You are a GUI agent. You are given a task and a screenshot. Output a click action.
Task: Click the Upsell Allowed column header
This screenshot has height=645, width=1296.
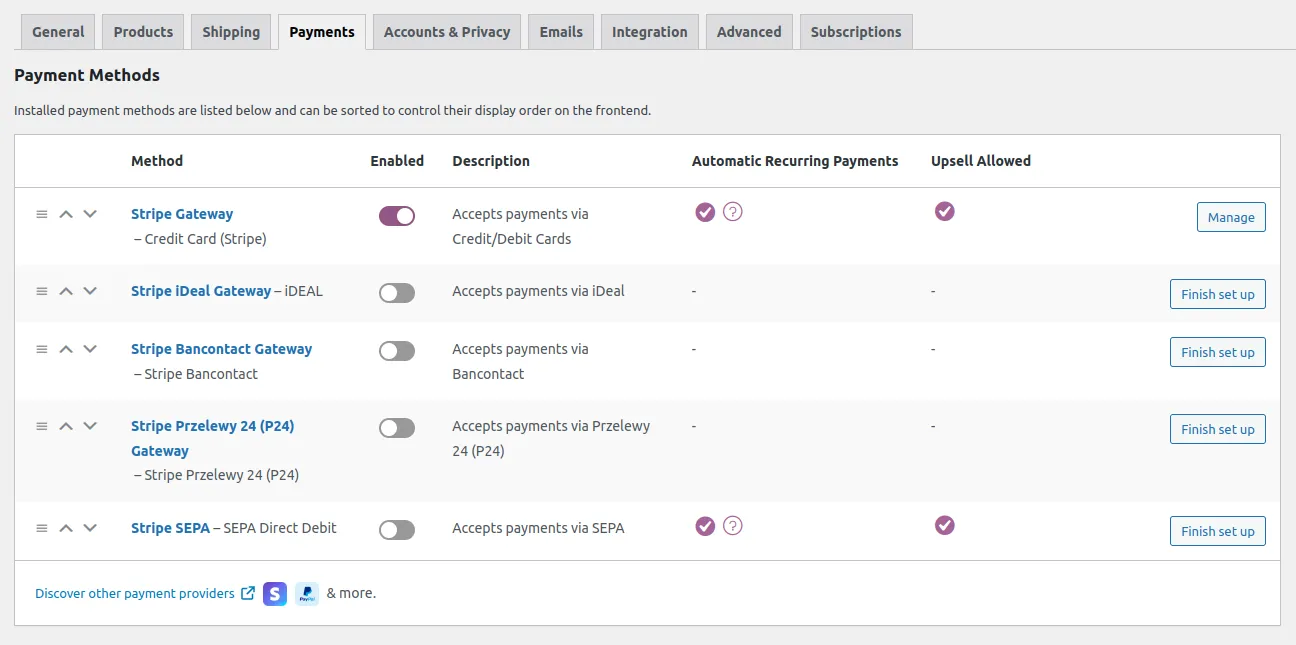[x=981, y=161]
